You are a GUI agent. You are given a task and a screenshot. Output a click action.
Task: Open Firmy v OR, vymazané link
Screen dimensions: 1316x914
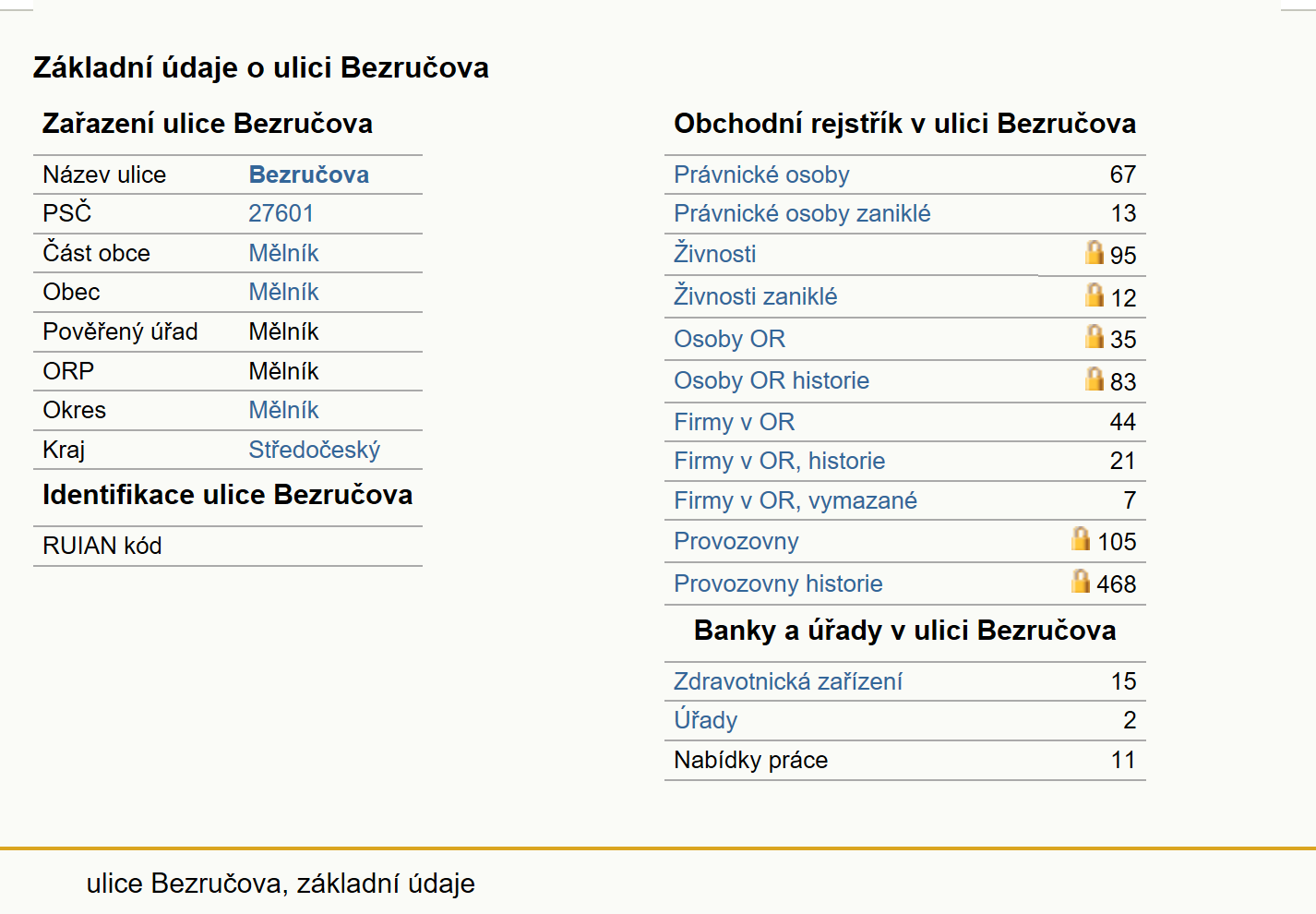point(796,500)
